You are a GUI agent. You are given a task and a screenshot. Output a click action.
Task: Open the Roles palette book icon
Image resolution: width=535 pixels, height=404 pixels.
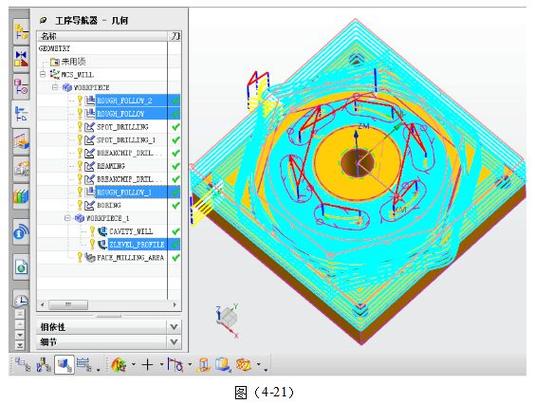21,196
